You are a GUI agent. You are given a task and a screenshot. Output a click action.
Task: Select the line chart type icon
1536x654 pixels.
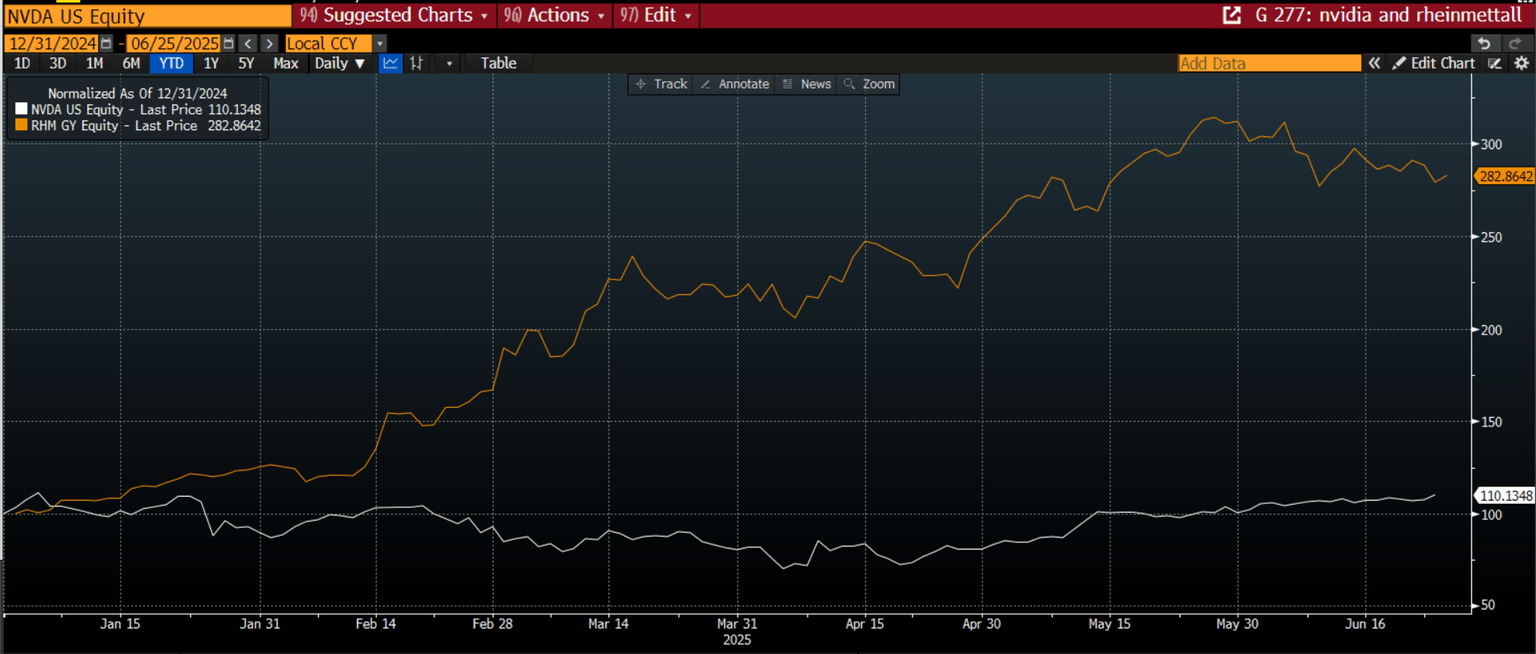[x=391, y=63]
